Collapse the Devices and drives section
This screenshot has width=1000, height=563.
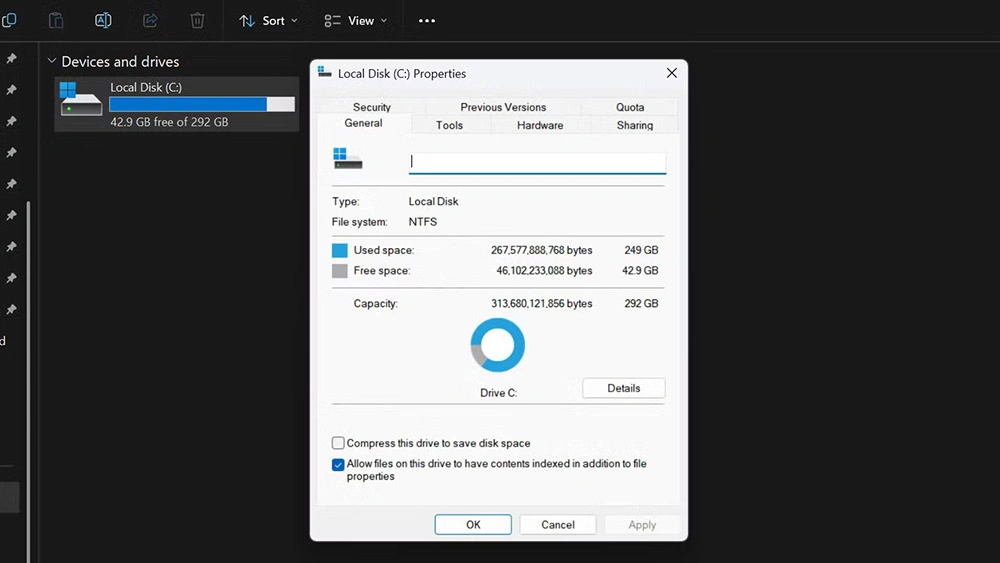52,61
